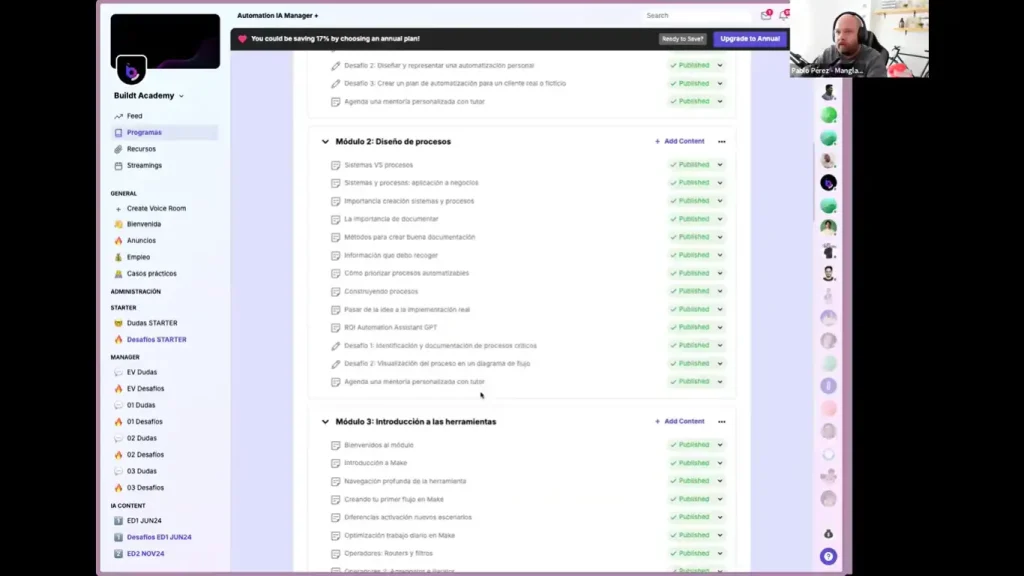
Task: Click the edit pencil on Desafío 1 lesson
Action: [x=333, y=345]
